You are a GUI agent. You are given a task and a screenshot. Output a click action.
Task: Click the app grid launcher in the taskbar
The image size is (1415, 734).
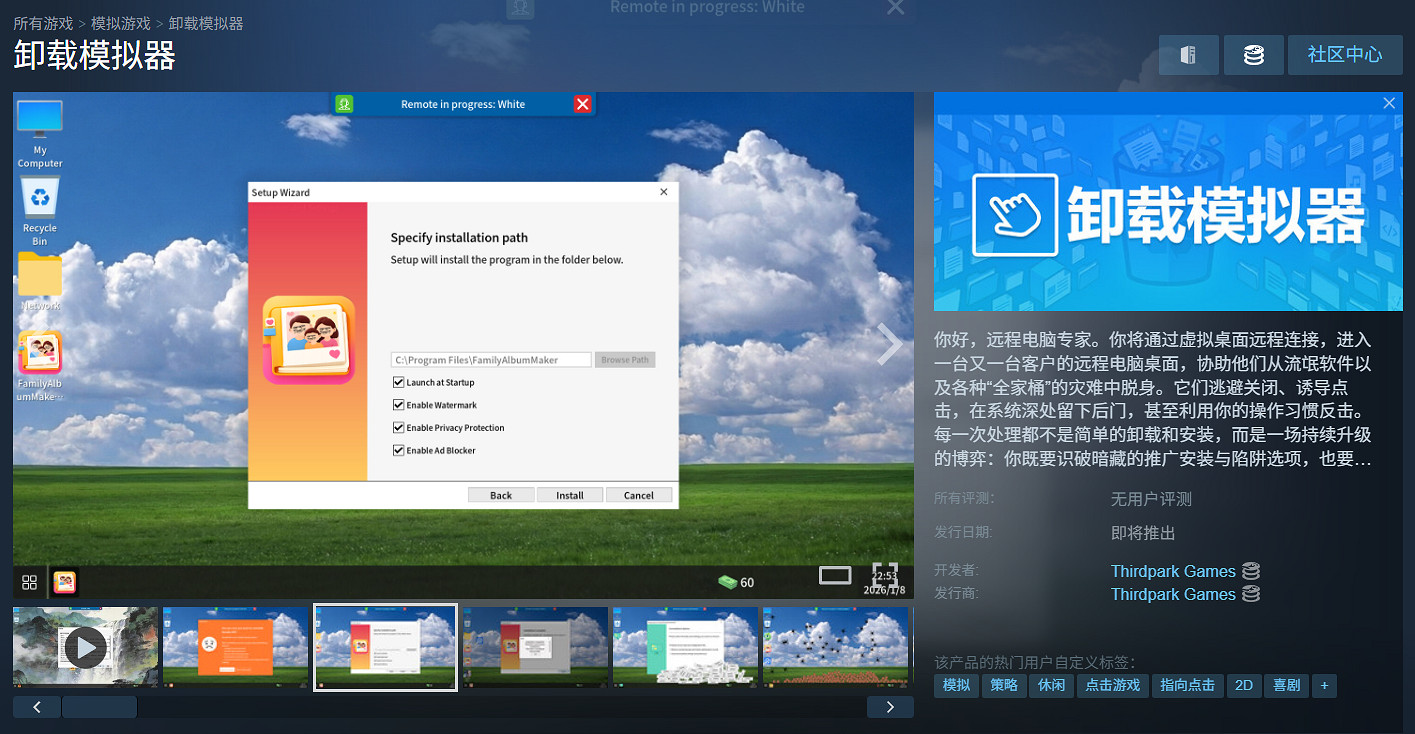point(29,582)
